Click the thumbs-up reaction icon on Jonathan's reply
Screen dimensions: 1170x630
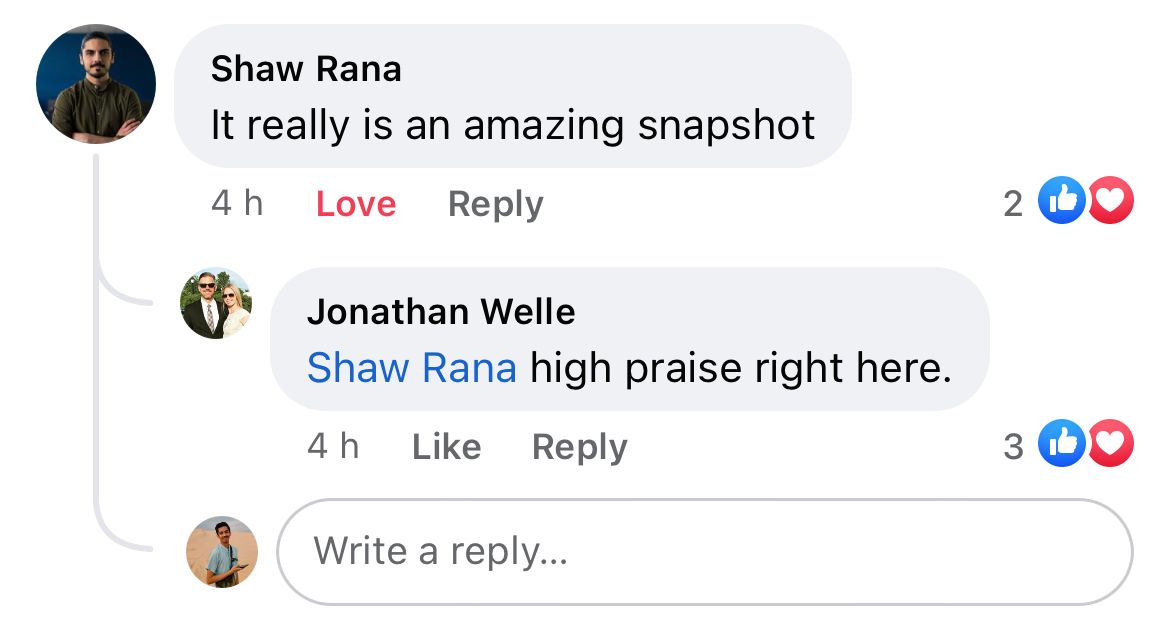(1061, 444)
